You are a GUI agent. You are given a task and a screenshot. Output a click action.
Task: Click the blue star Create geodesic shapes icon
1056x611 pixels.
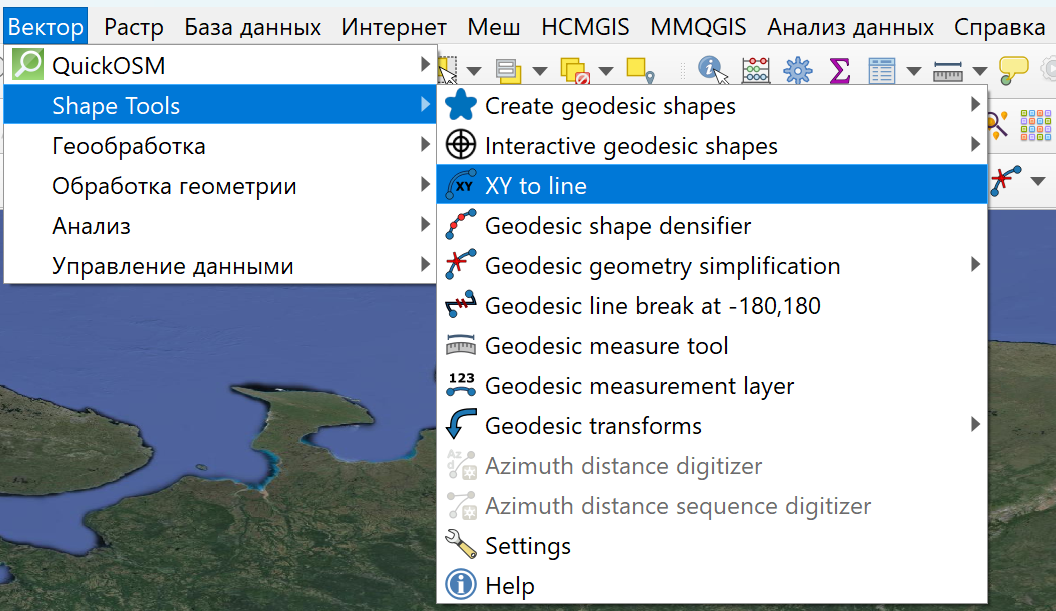461,105
